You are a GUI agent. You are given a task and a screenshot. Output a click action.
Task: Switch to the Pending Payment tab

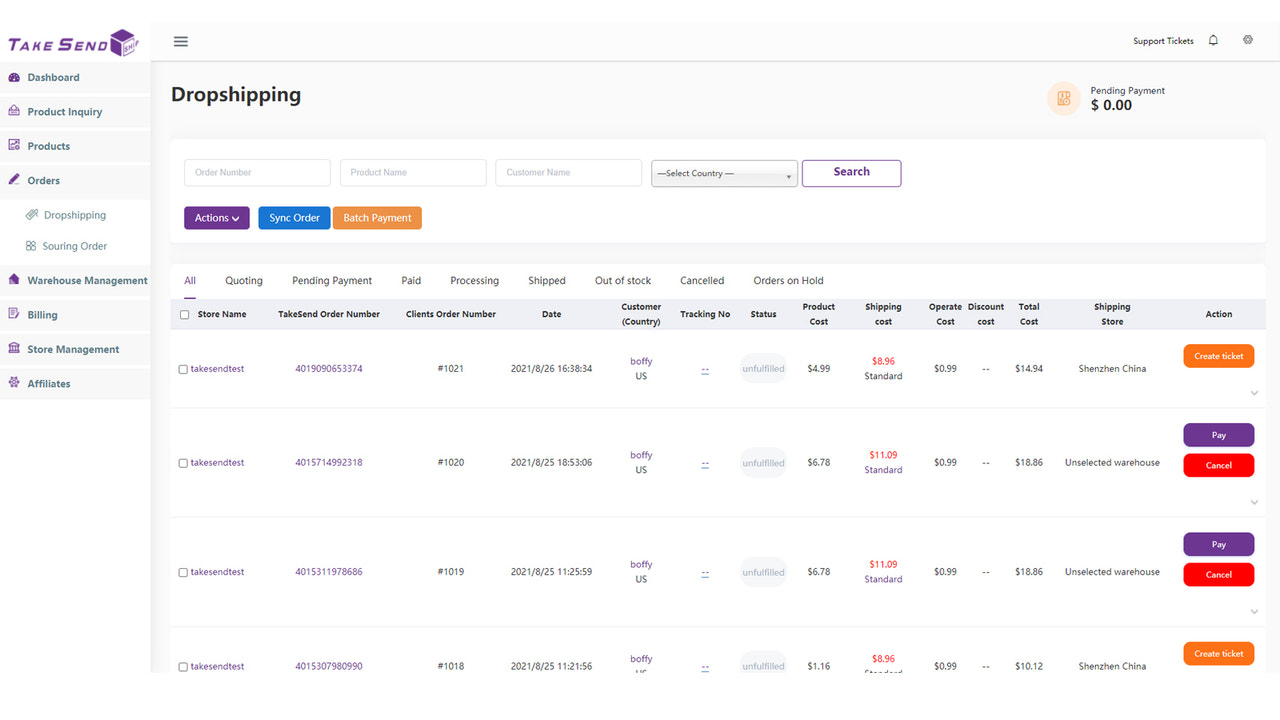click(x=332, y=281)
